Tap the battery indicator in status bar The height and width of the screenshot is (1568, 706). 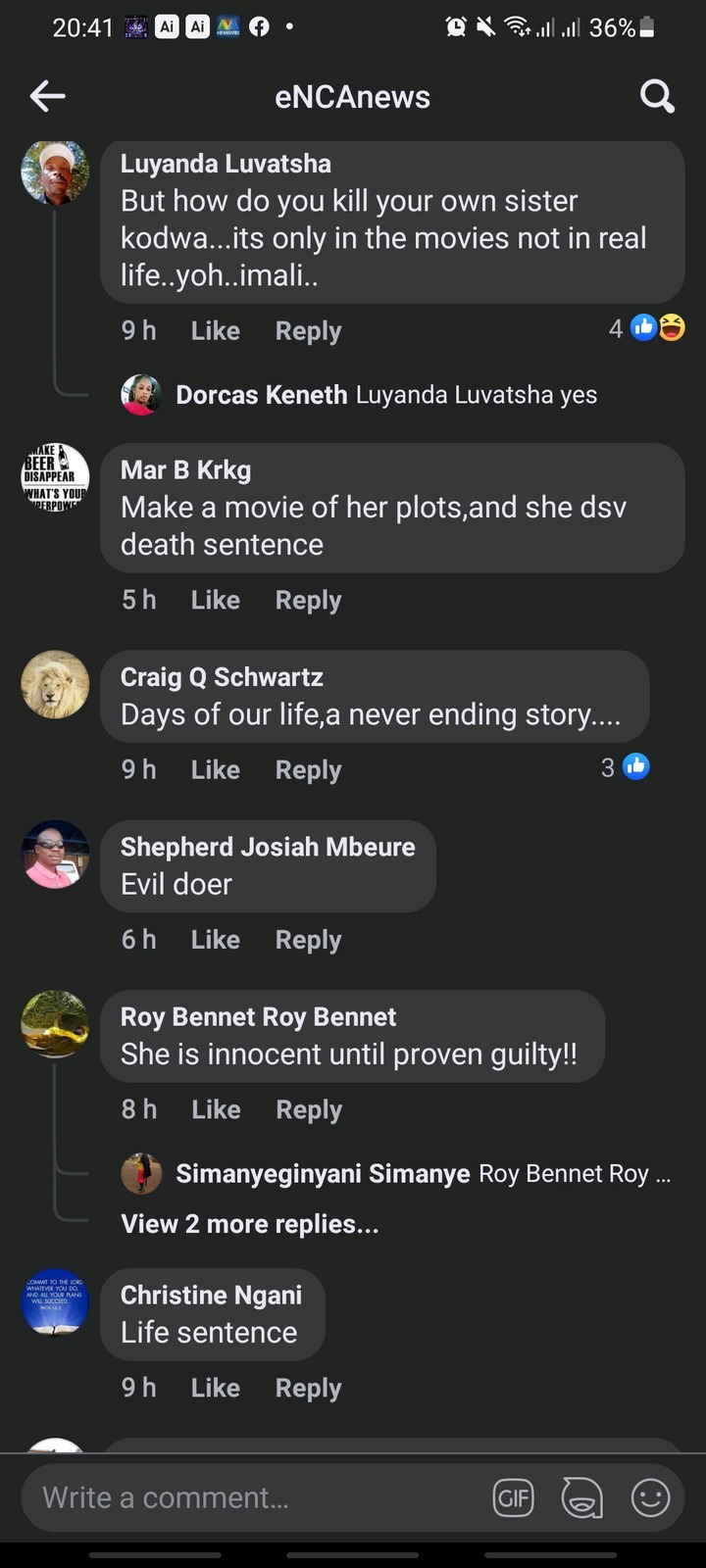(646, 27)
